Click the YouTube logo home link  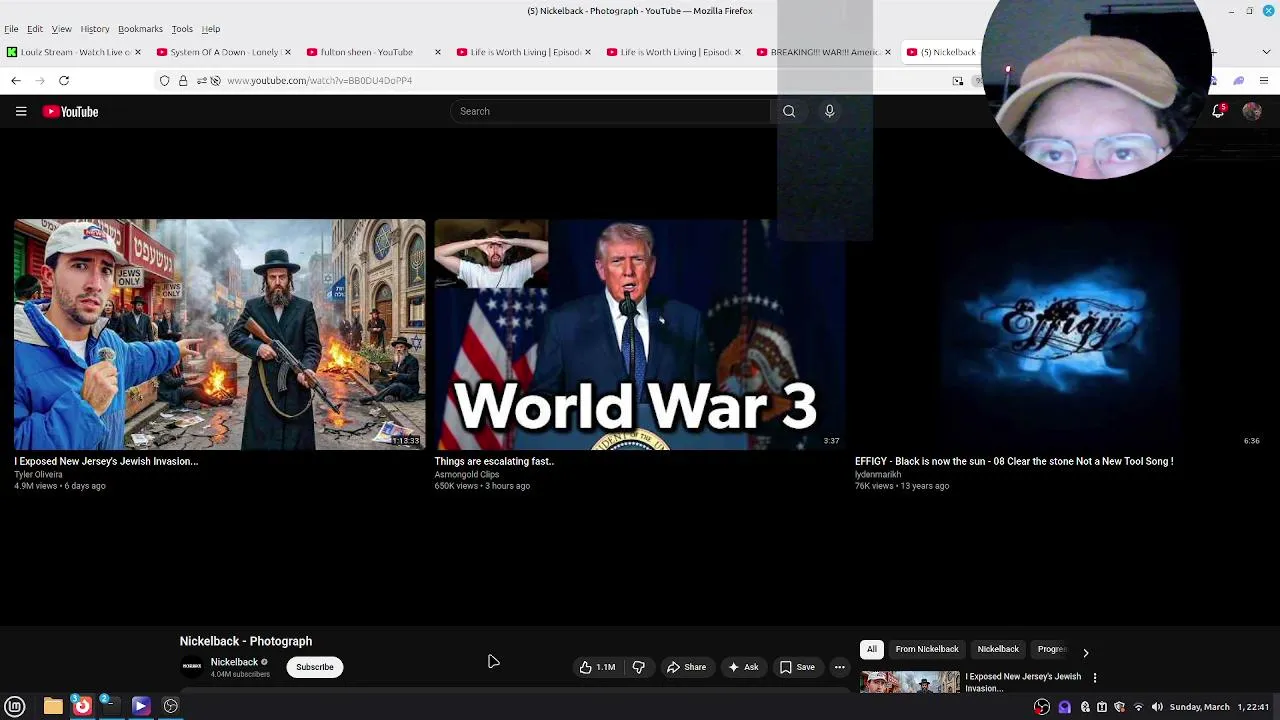[70, 112]
